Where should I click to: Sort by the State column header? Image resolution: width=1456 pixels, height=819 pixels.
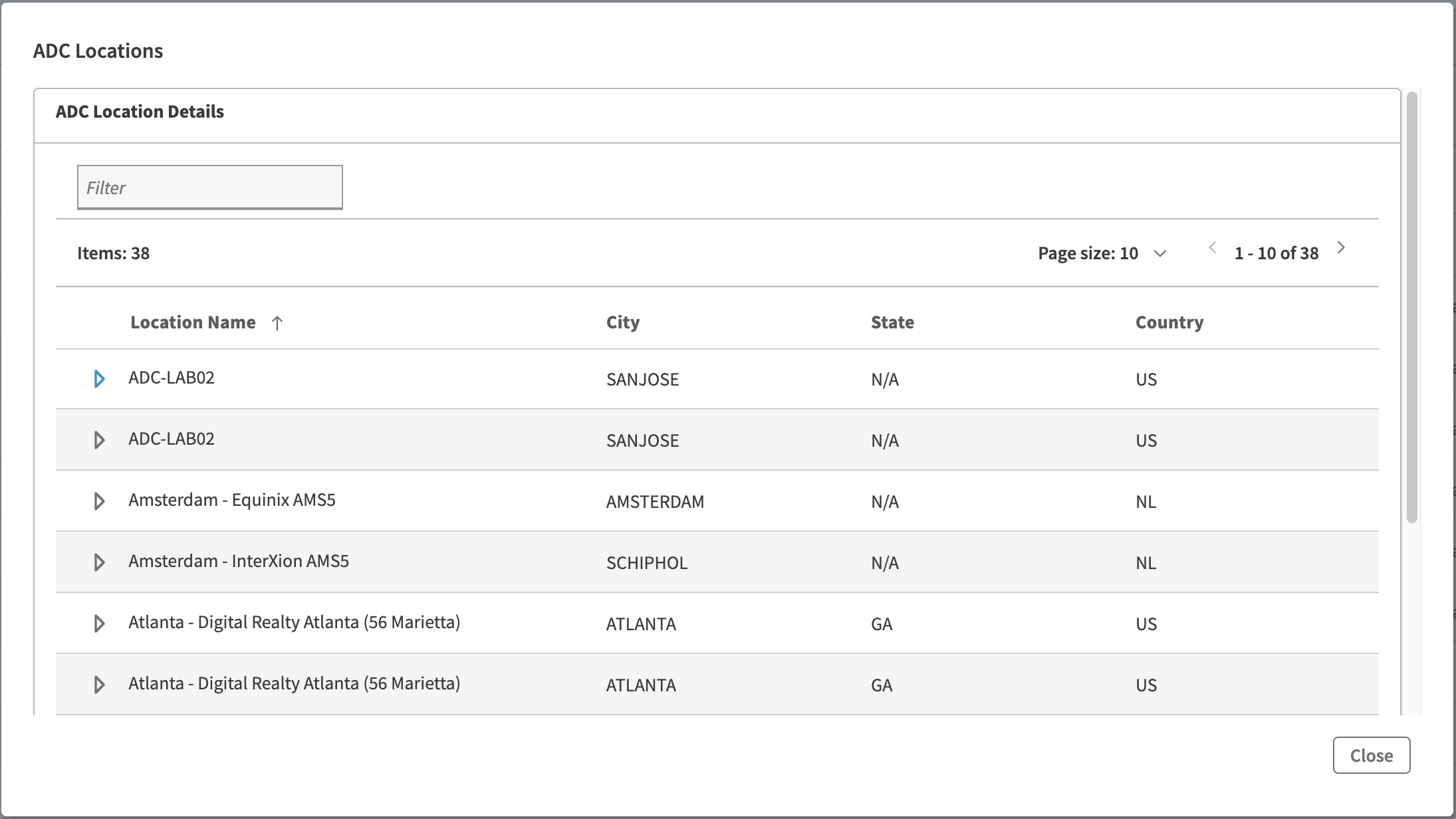[x=892, y=322]
